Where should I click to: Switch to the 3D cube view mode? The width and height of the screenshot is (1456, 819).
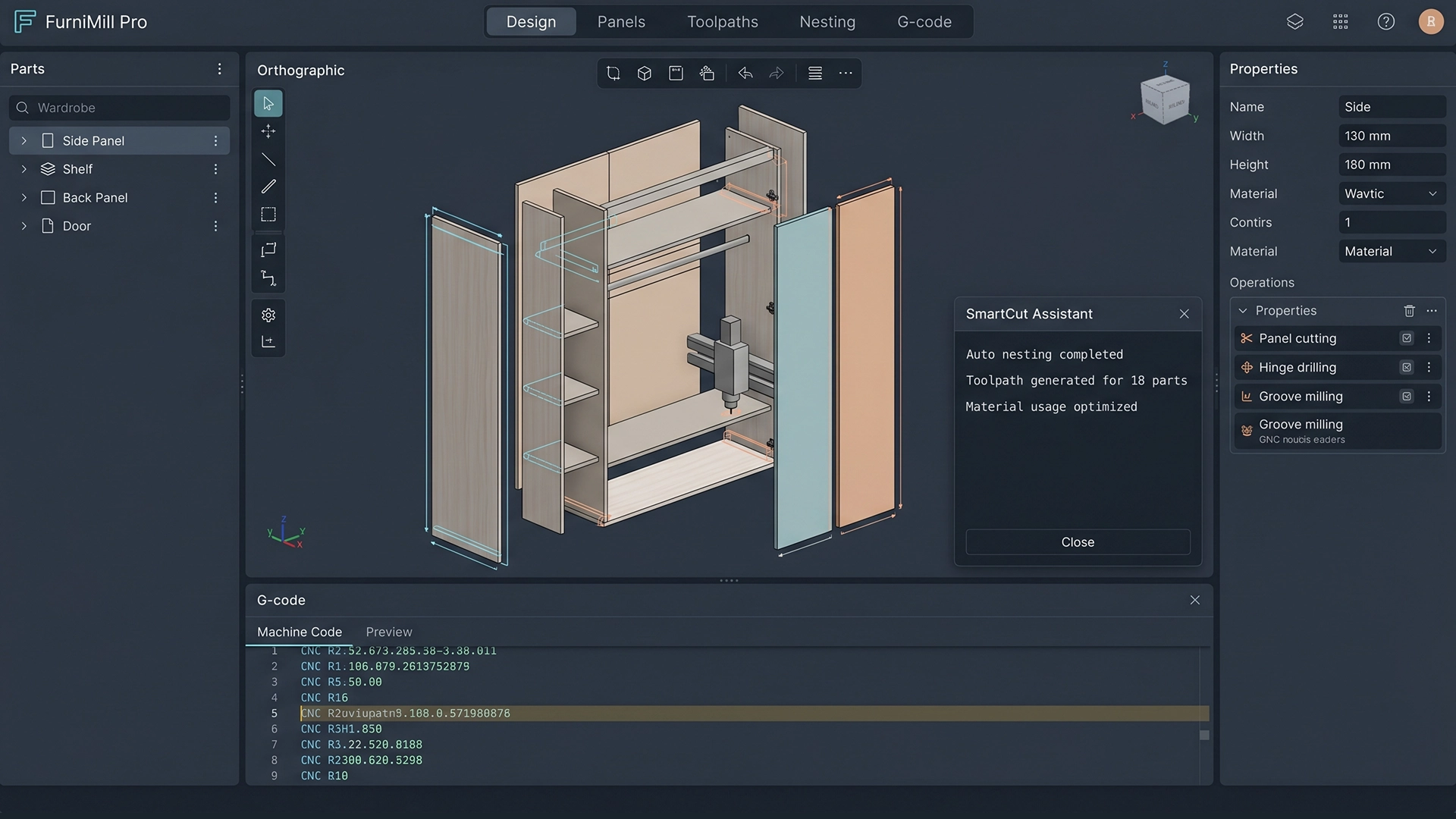pyautogui.click(x=644, y=73)
